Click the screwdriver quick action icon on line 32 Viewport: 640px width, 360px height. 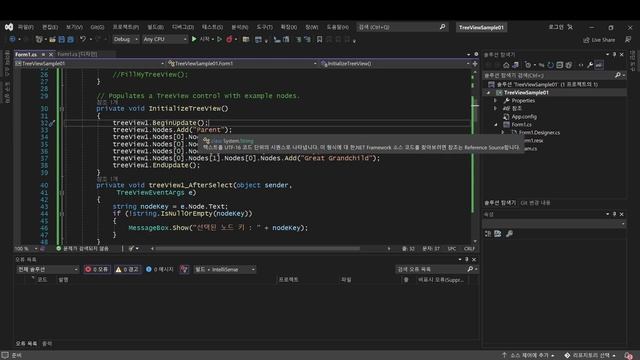pos(52,123)
